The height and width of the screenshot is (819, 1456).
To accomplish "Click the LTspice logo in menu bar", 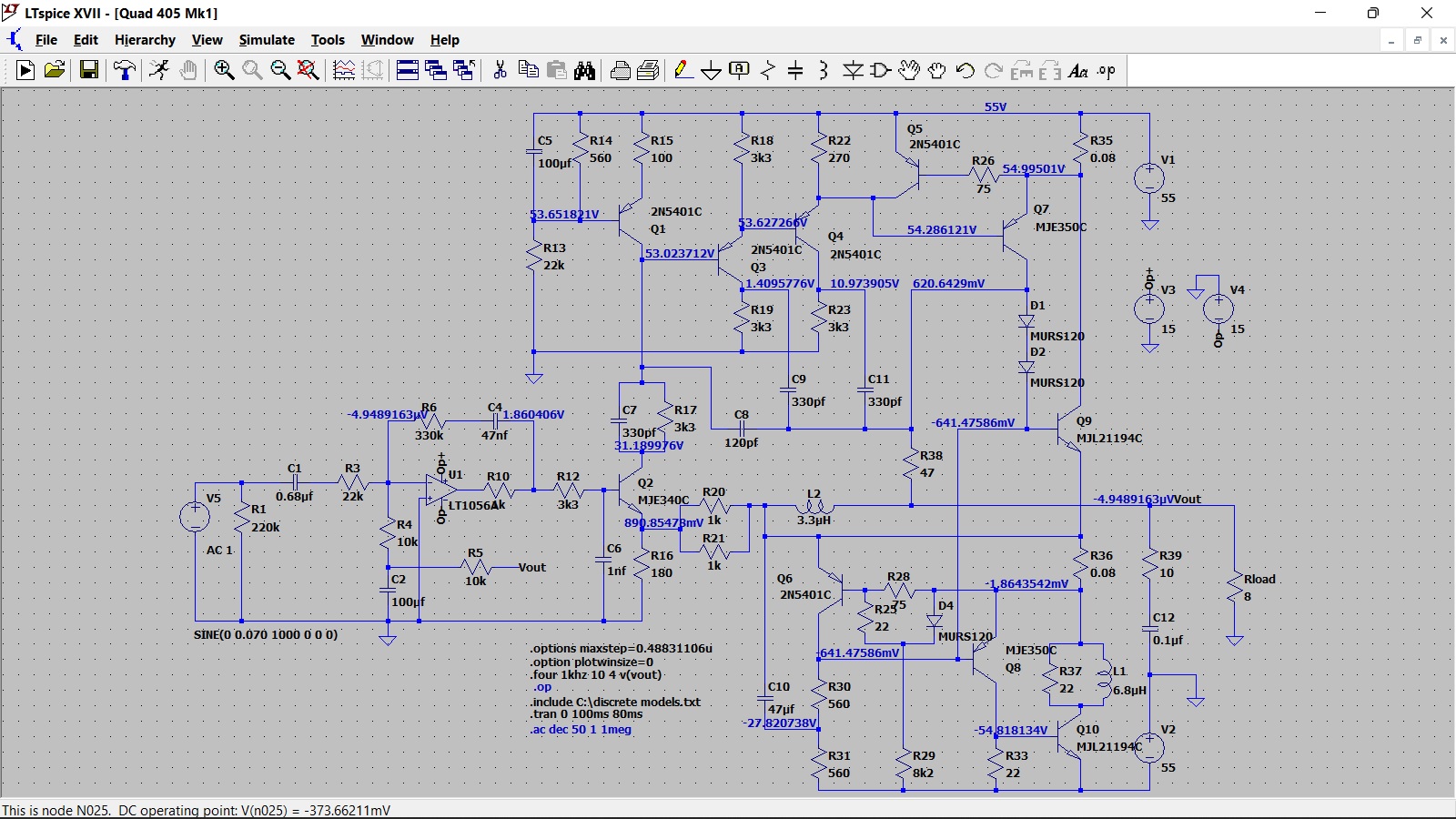I will [x=14, y=40].
